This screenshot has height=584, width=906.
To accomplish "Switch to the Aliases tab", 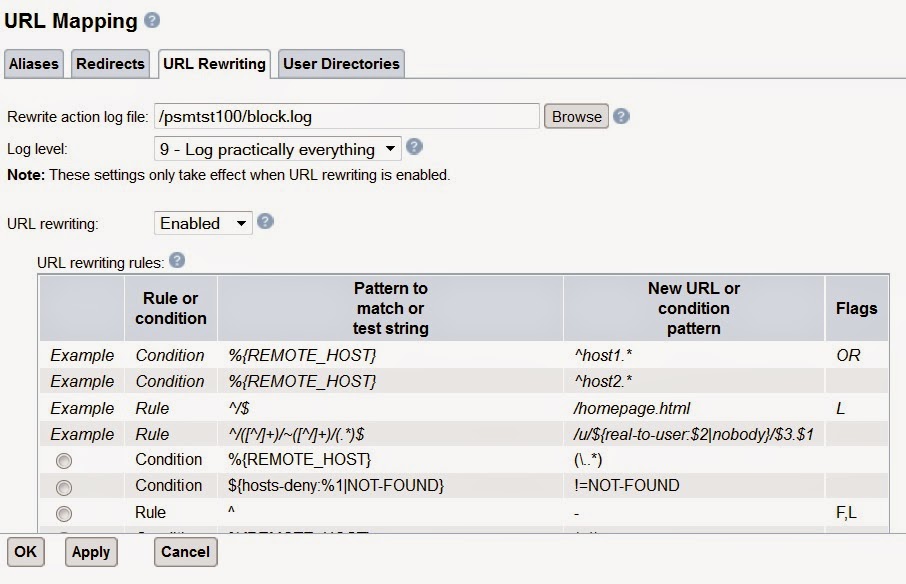I will pyautogui.click(x=33, y=63).
